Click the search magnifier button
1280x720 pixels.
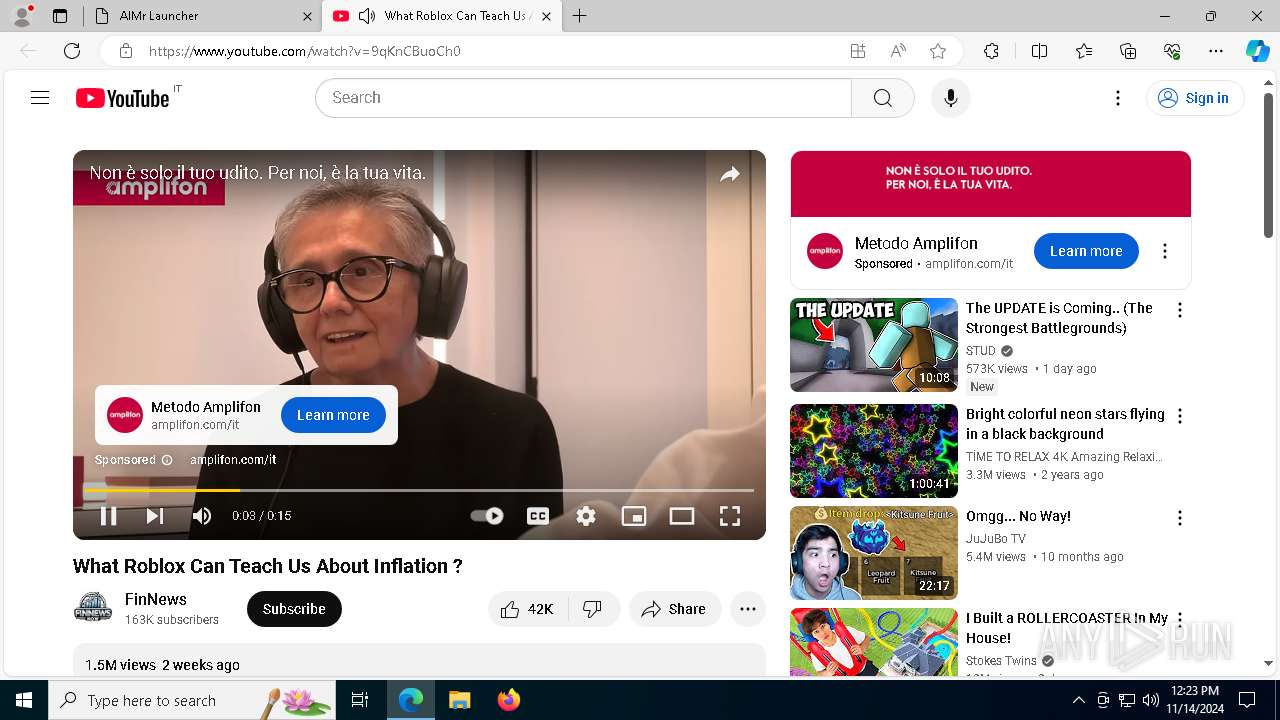pos(882,98)
